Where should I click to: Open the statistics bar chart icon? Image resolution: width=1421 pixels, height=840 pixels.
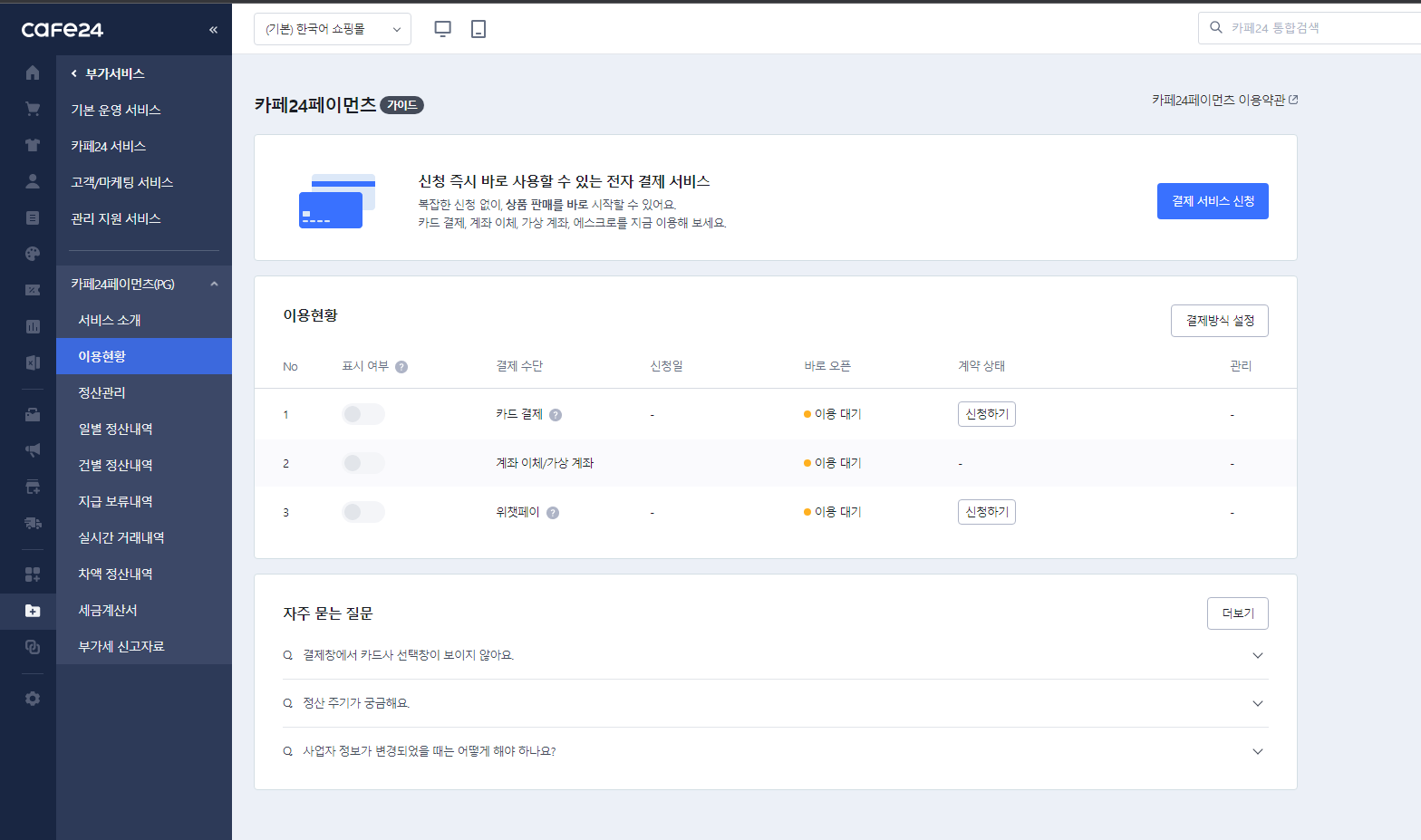pyautogui.click(x=33, y=326)
